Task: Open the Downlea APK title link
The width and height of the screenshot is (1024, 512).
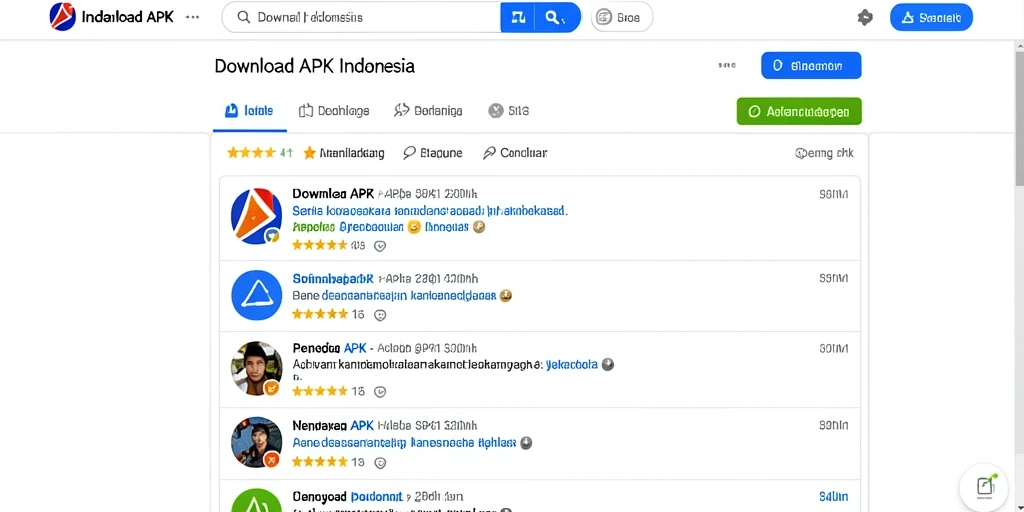Action: pyautogui.click(x=333, y=194)
